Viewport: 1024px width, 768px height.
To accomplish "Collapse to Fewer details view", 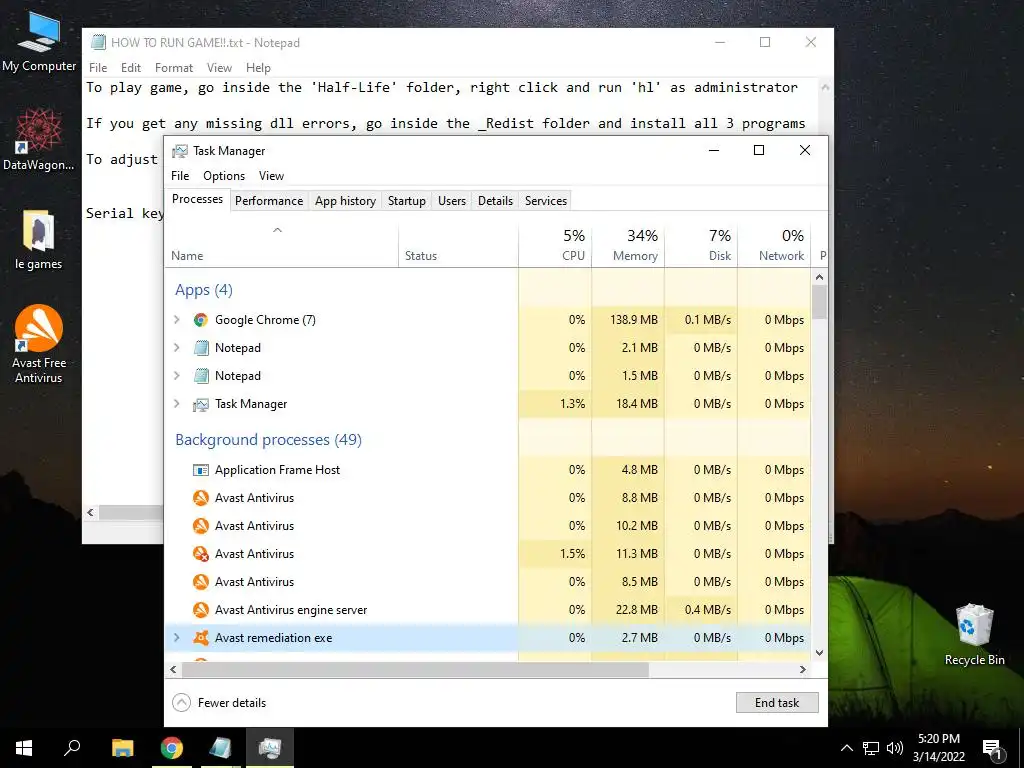I will point(219,703).
